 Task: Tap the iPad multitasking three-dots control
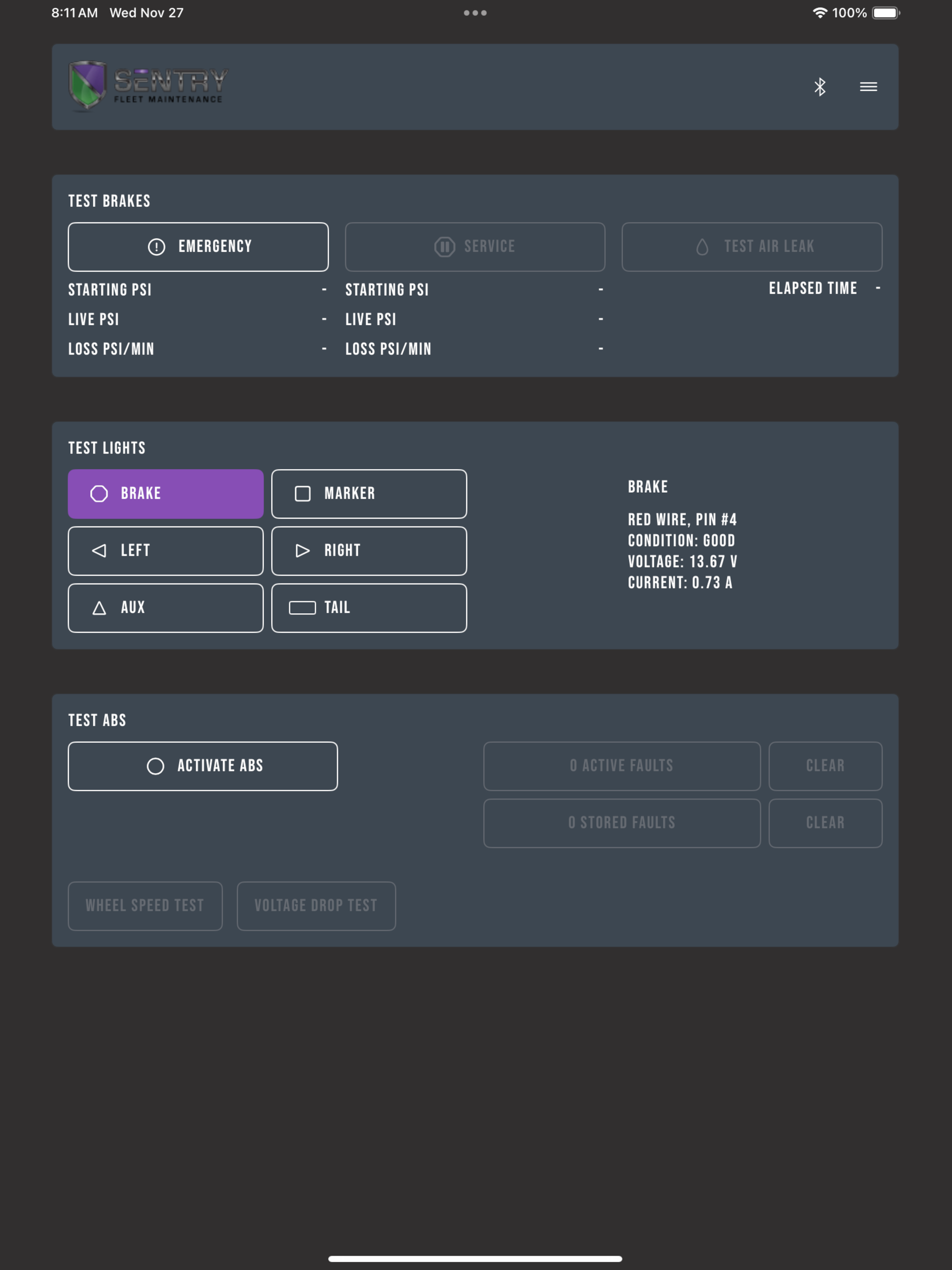(x=476, y=13)
